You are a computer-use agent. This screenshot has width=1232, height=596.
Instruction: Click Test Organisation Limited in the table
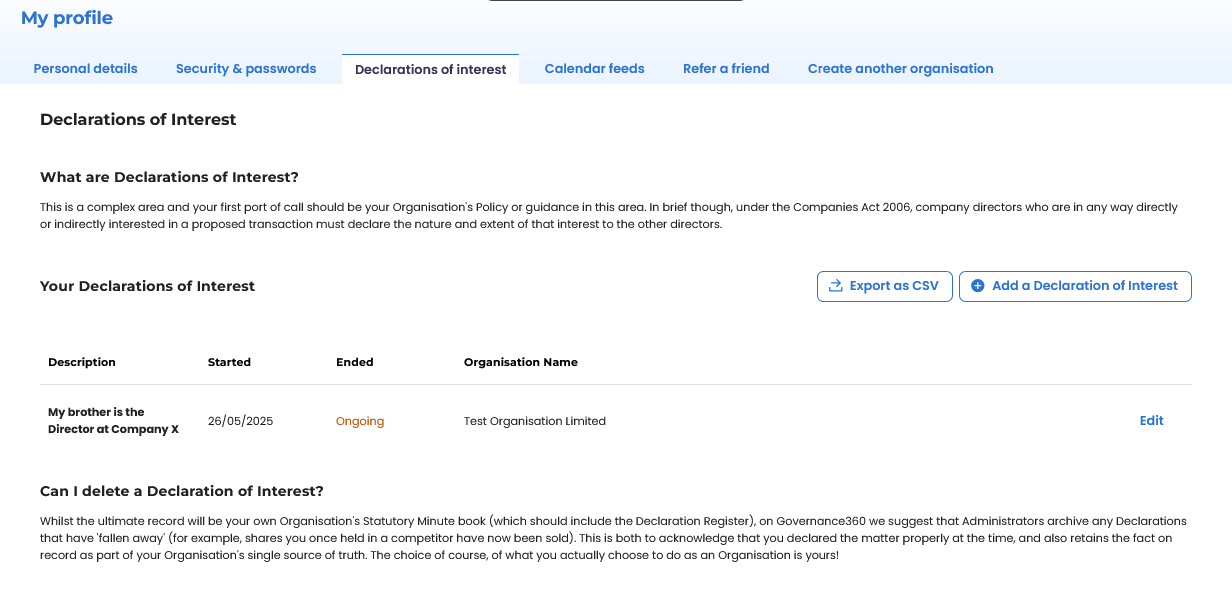tap(534, 421)
